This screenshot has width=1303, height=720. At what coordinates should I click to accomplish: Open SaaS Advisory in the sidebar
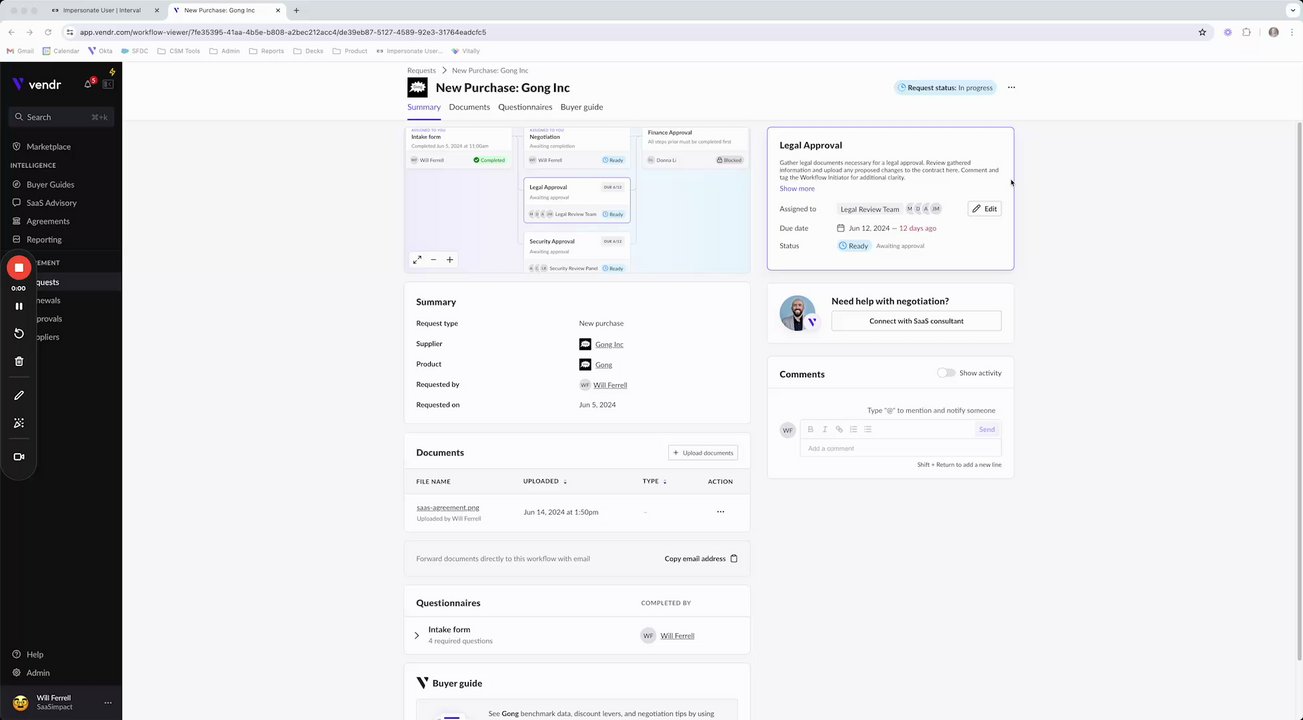coord(51,203)
